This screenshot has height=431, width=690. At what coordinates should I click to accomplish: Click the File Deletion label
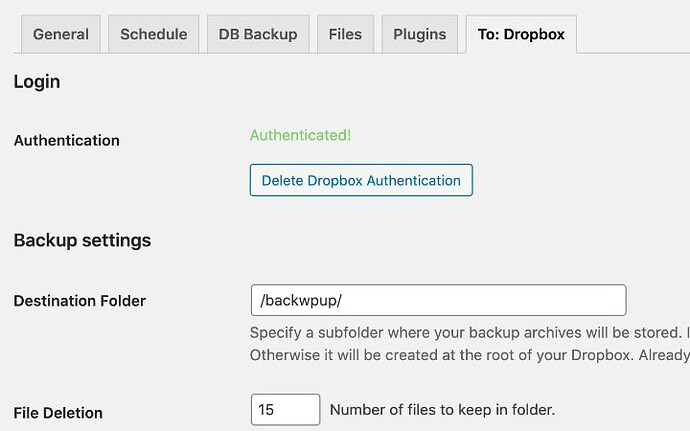tap(58, 413)
